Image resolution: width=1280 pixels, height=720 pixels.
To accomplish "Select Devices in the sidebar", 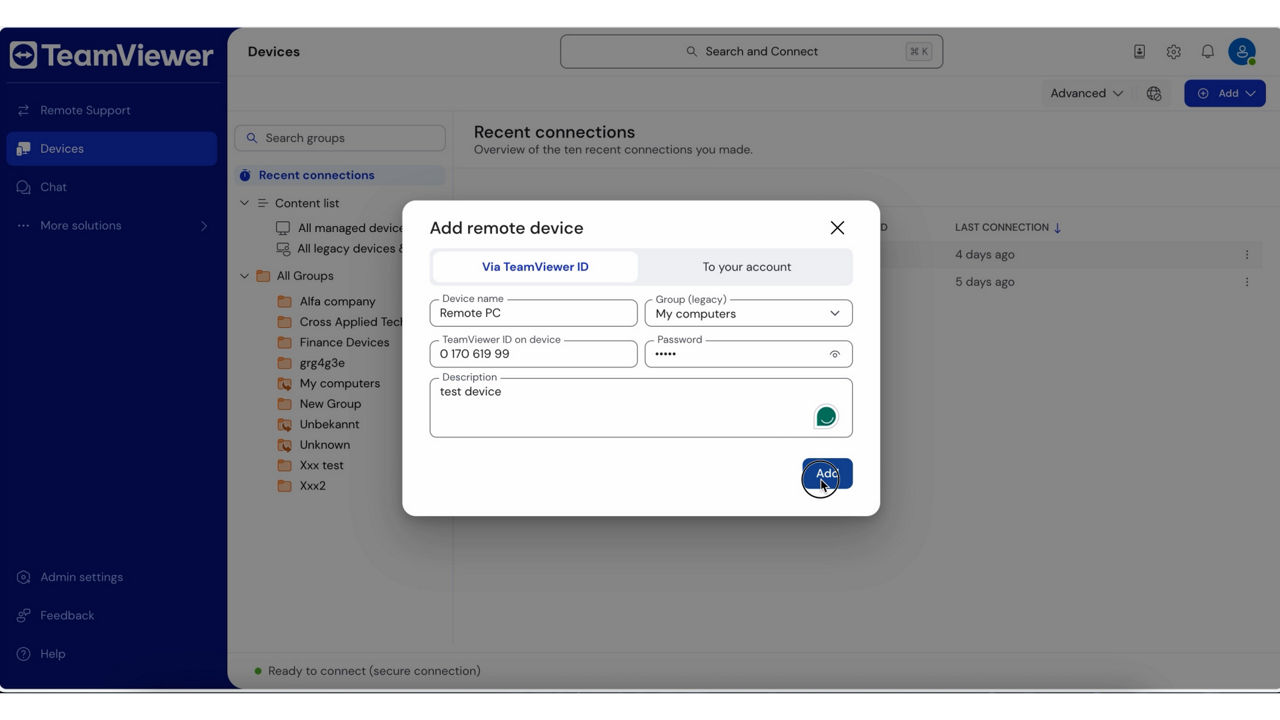I will 112,149.
